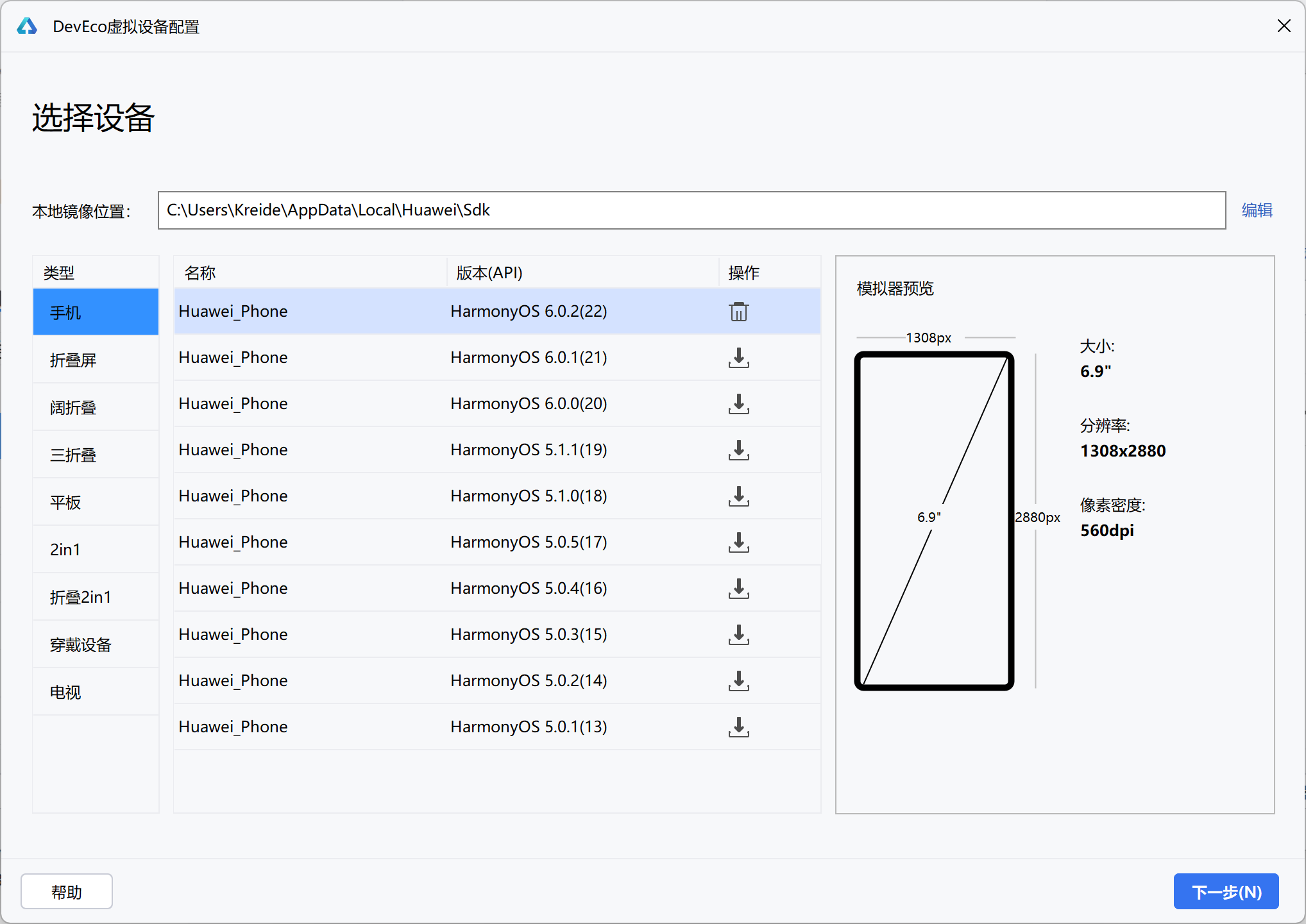This screenshot has height=924, width=1306.
Task: Select the Huawei_Phone HarmonyOS 5.1.1(19) row
Action: (x=497, y=450)
